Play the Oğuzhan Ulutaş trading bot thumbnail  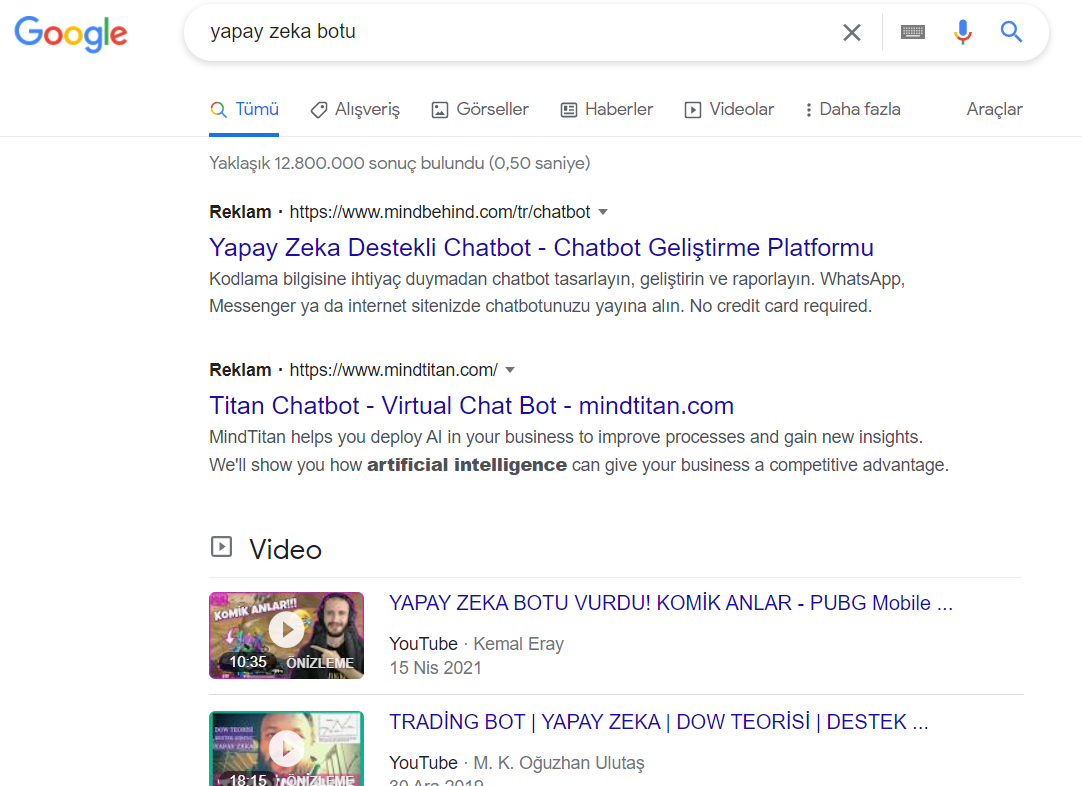[286, 749]
